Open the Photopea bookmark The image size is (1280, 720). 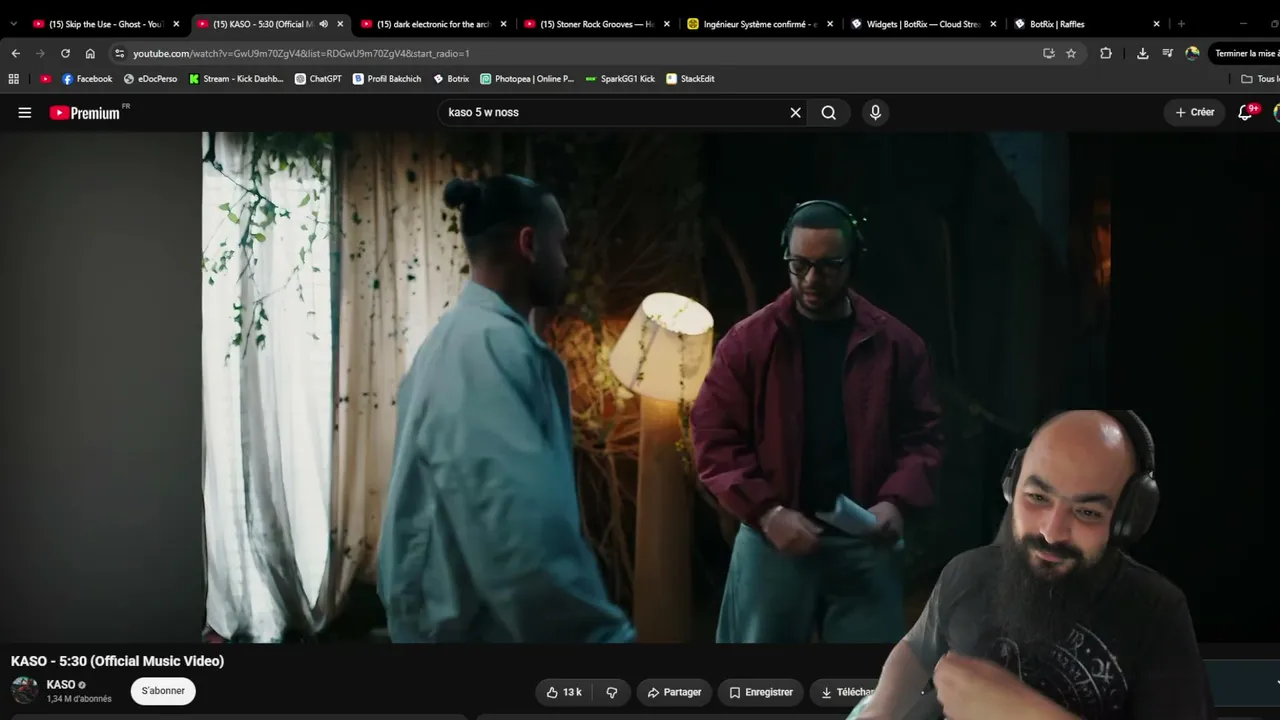tap(527, 79)
